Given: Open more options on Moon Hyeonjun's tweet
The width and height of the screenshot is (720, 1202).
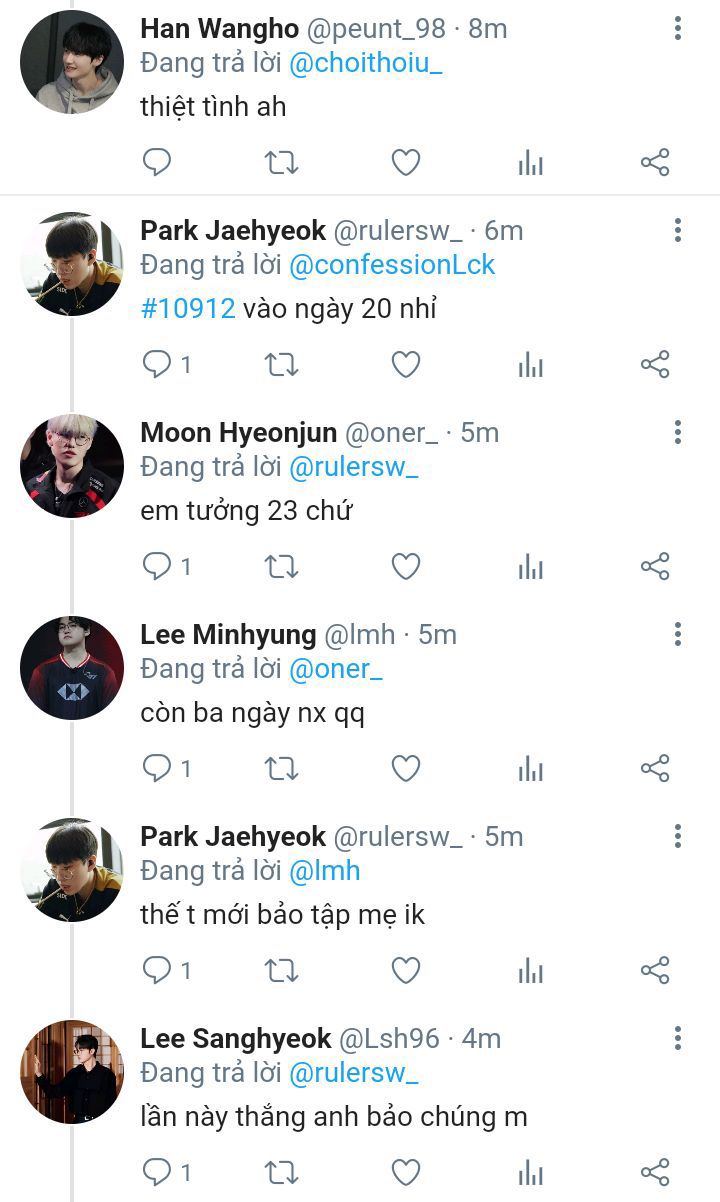Looking at the screenshot, I should [x=678, y=432].
